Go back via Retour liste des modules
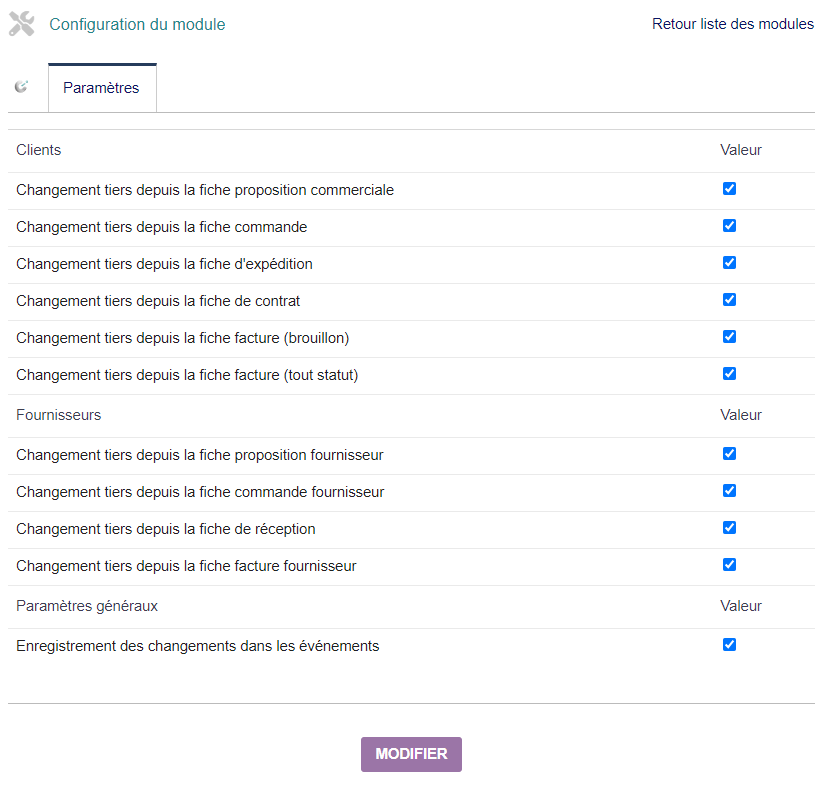 732,24
